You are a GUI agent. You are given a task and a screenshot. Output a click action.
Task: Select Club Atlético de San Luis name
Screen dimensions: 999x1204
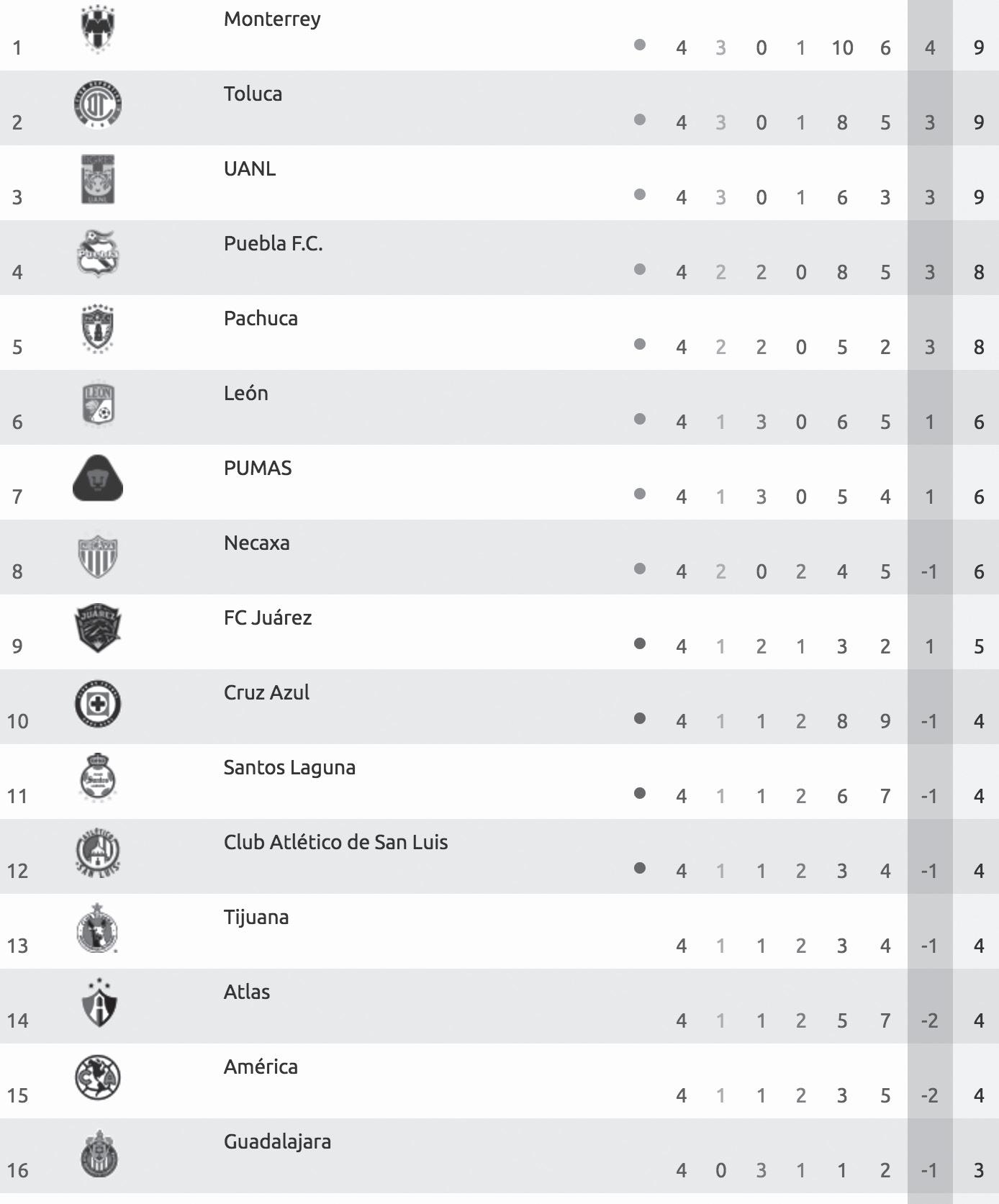(335, 842)
